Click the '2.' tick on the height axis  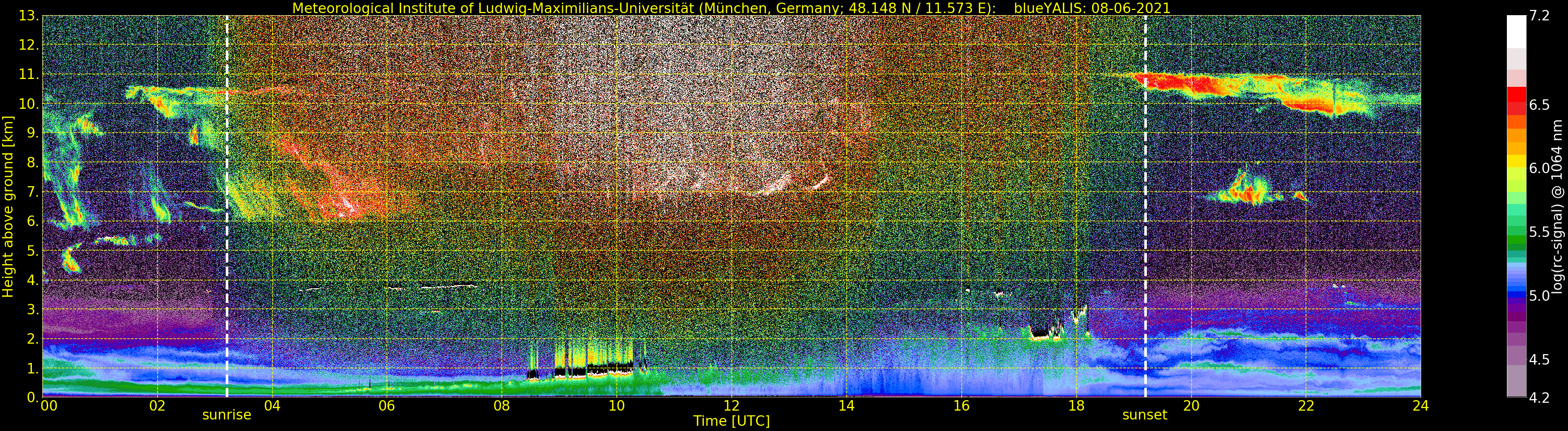33,339
